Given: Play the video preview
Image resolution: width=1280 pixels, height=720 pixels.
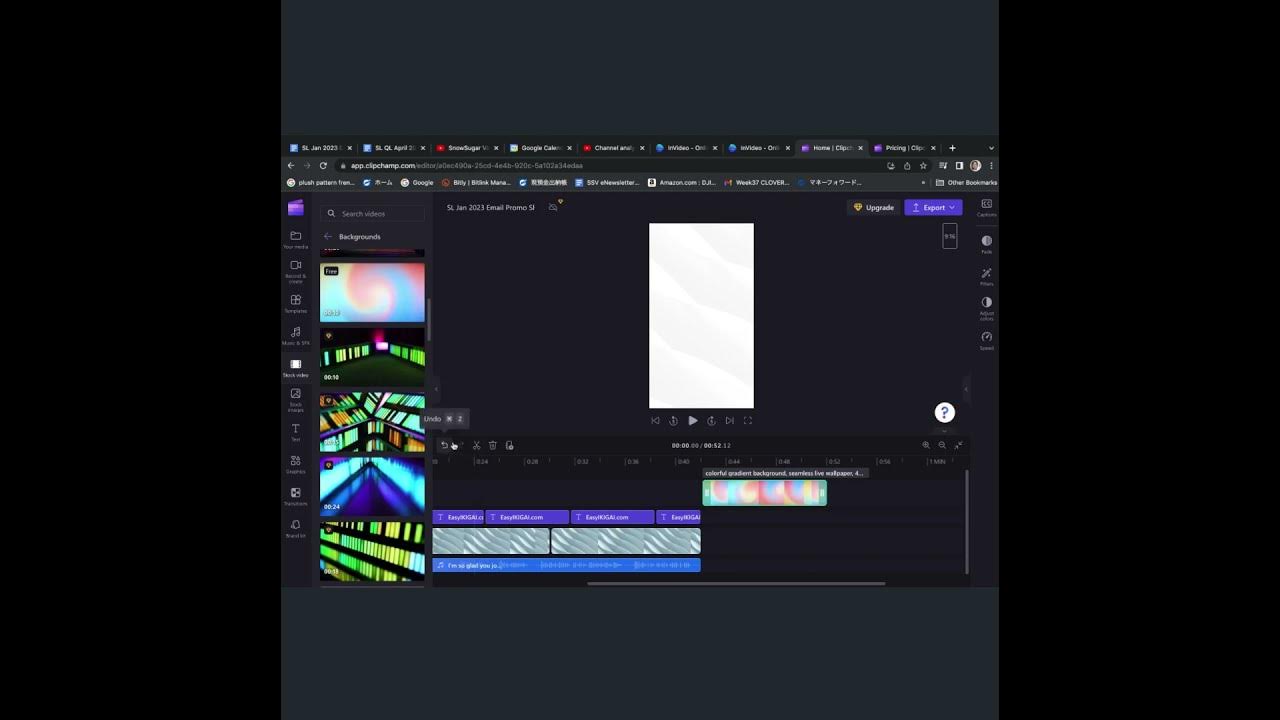Looking at the screenshot, I should (692, 421).
